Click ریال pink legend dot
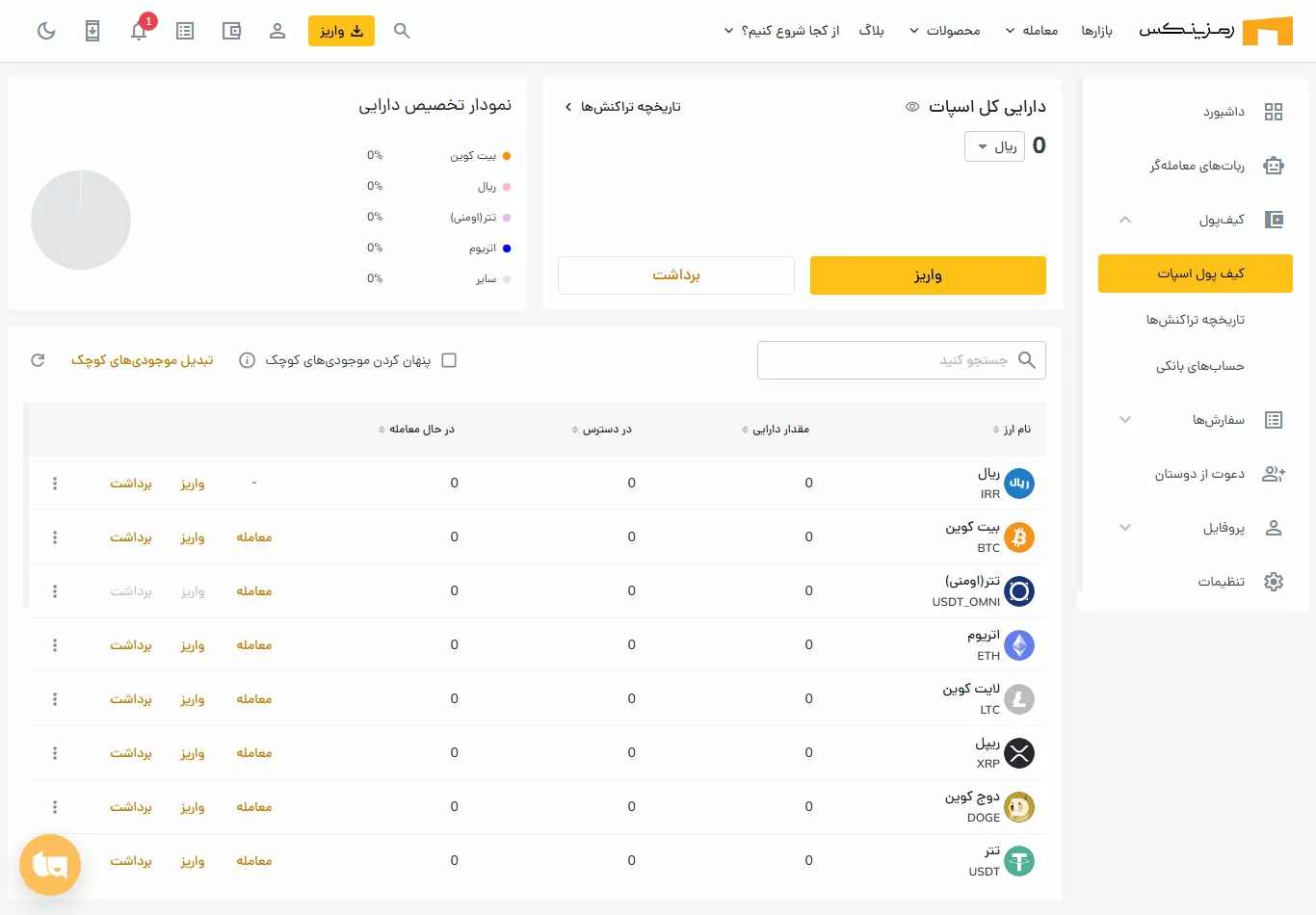 pos(507,187)
